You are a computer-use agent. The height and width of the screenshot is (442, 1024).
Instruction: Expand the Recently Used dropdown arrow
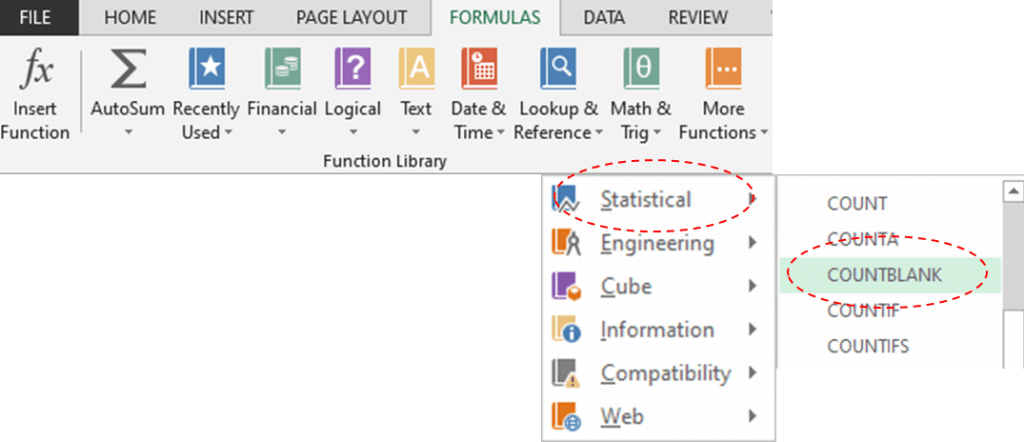click(229, 133)
